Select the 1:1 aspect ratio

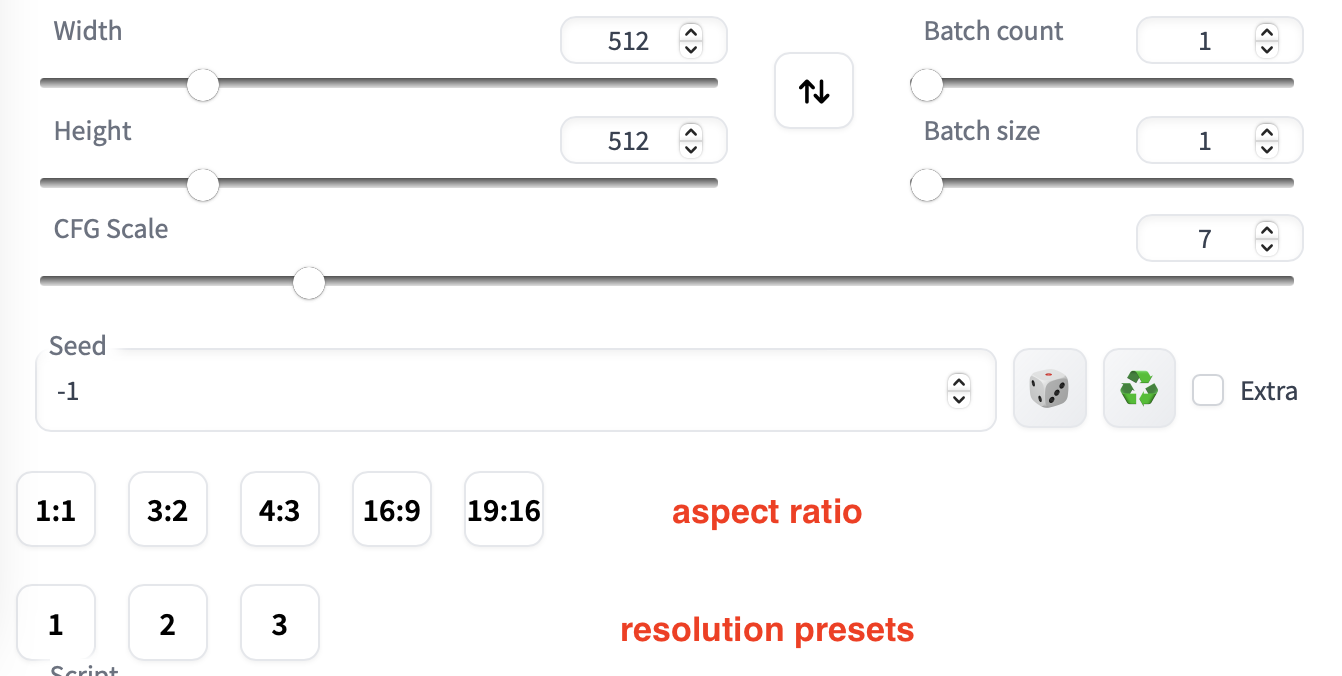pyautogui.click(x=55, y=509)
